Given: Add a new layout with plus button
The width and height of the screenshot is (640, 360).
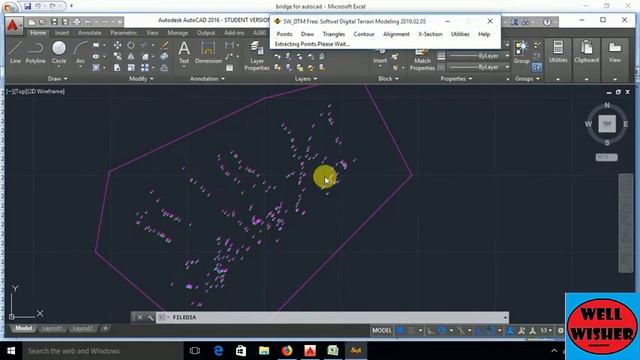Looking at the screenshot, I should pyautogui.click(x=105, y=328).
